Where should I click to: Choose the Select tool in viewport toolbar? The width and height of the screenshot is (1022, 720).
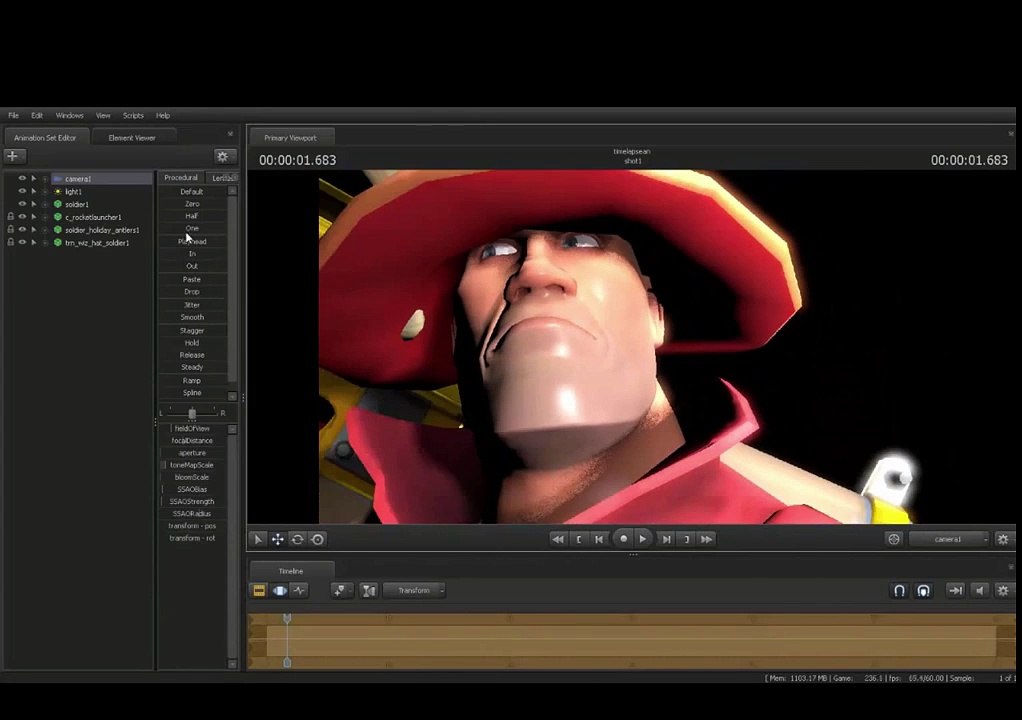(258, 540)
